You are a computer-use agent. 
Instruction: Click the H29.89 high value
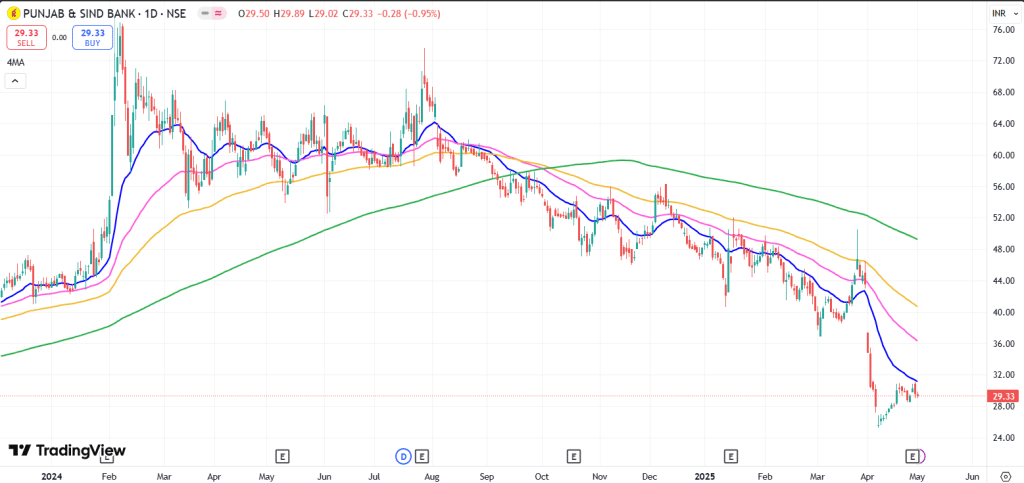coord(288,13)
